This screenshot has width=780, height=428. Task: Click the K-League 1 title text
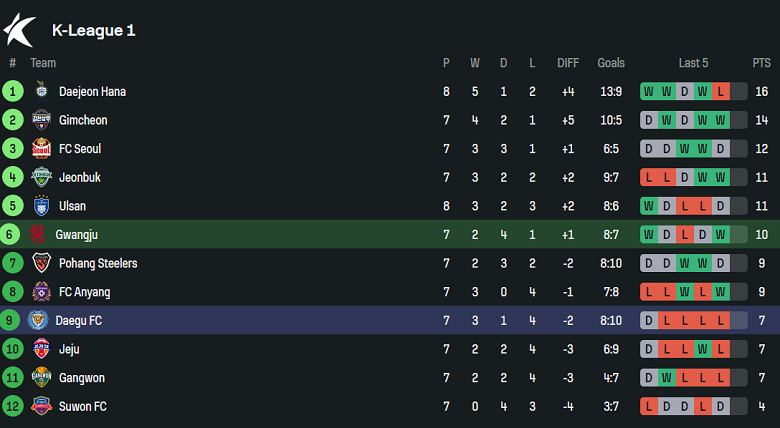[93, 30]
